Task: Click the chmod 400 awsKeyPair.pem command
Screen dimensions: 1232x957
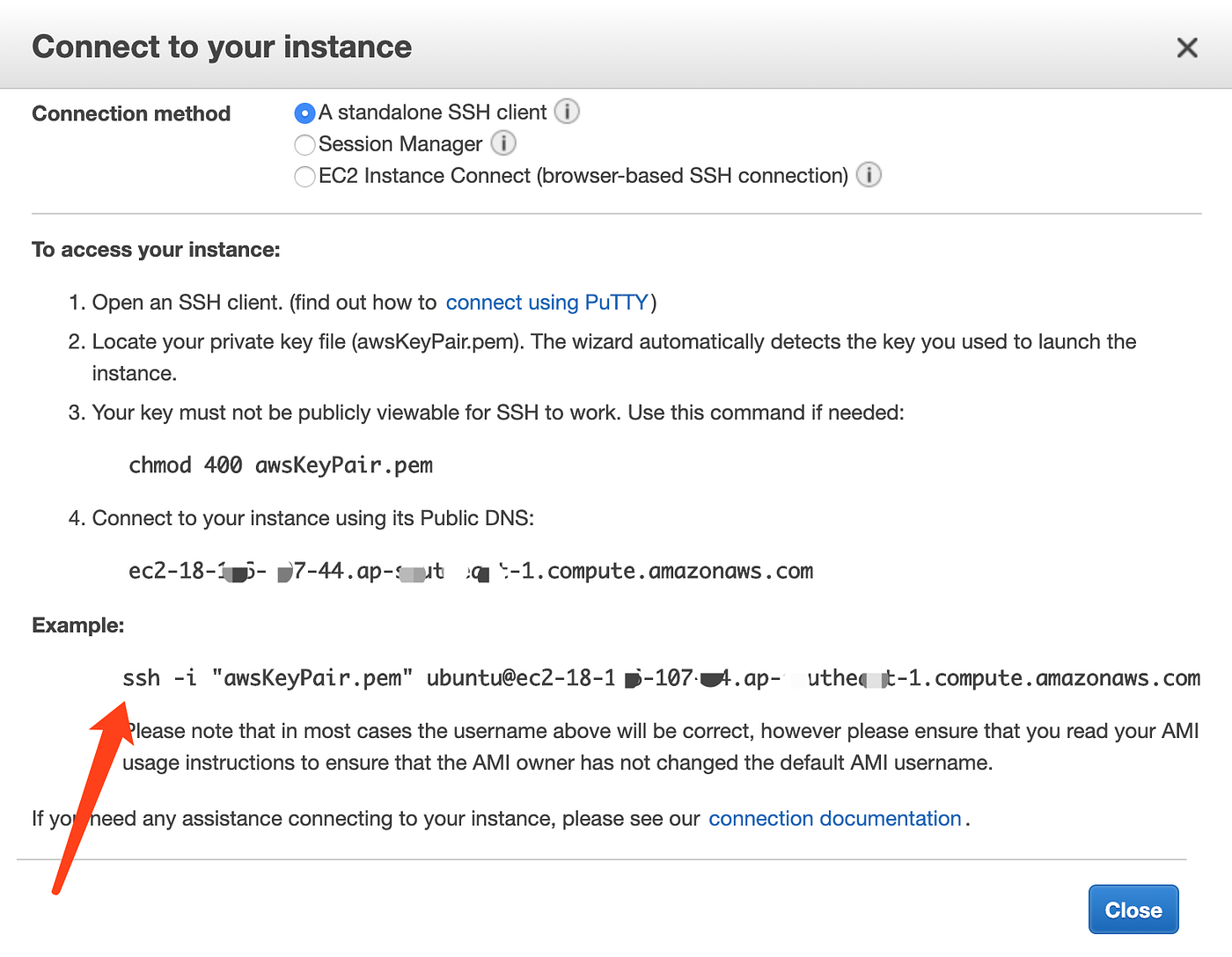Action: (280, 464)
